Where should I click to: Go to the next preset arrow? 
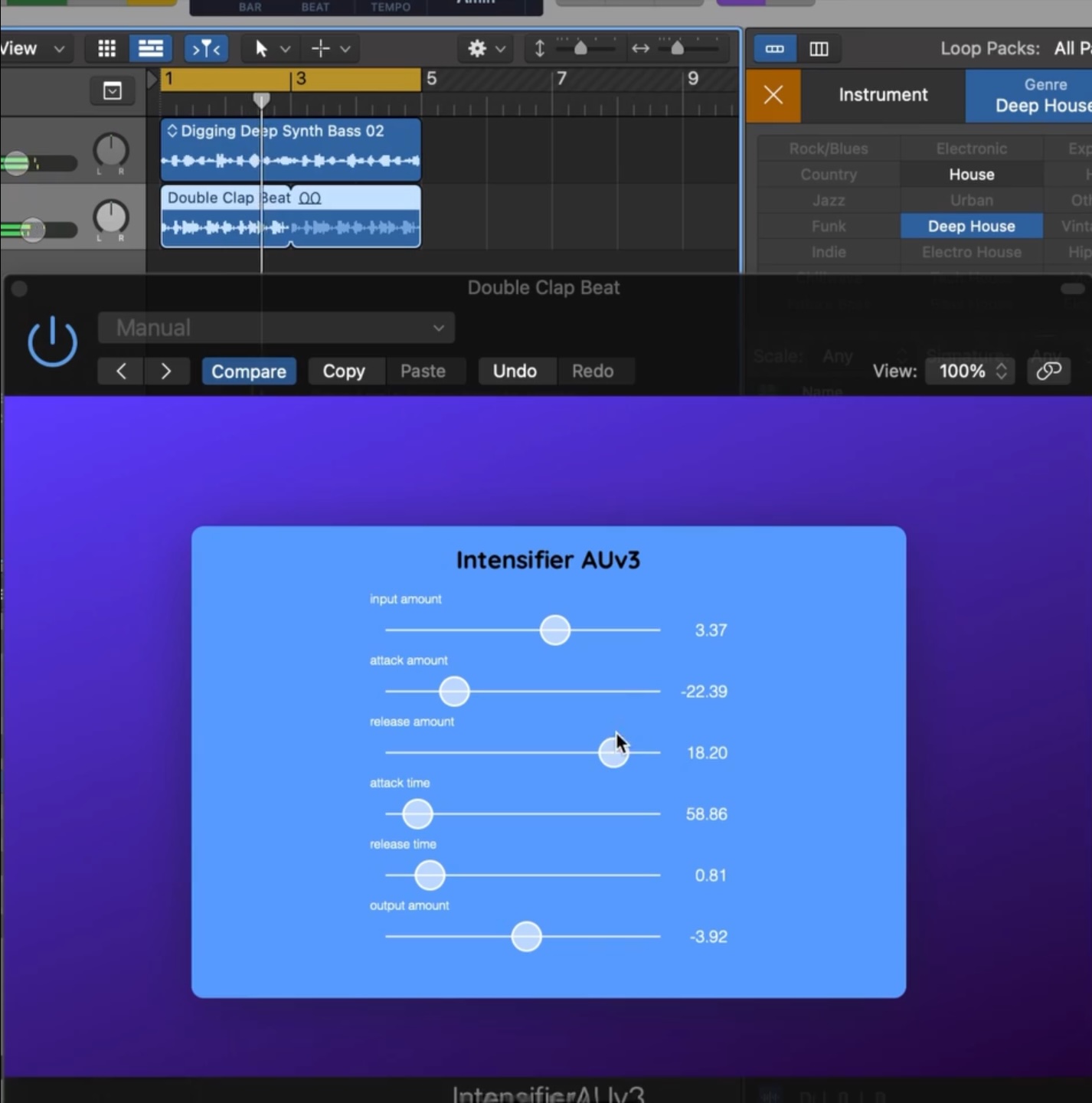[x=165, y=371]
